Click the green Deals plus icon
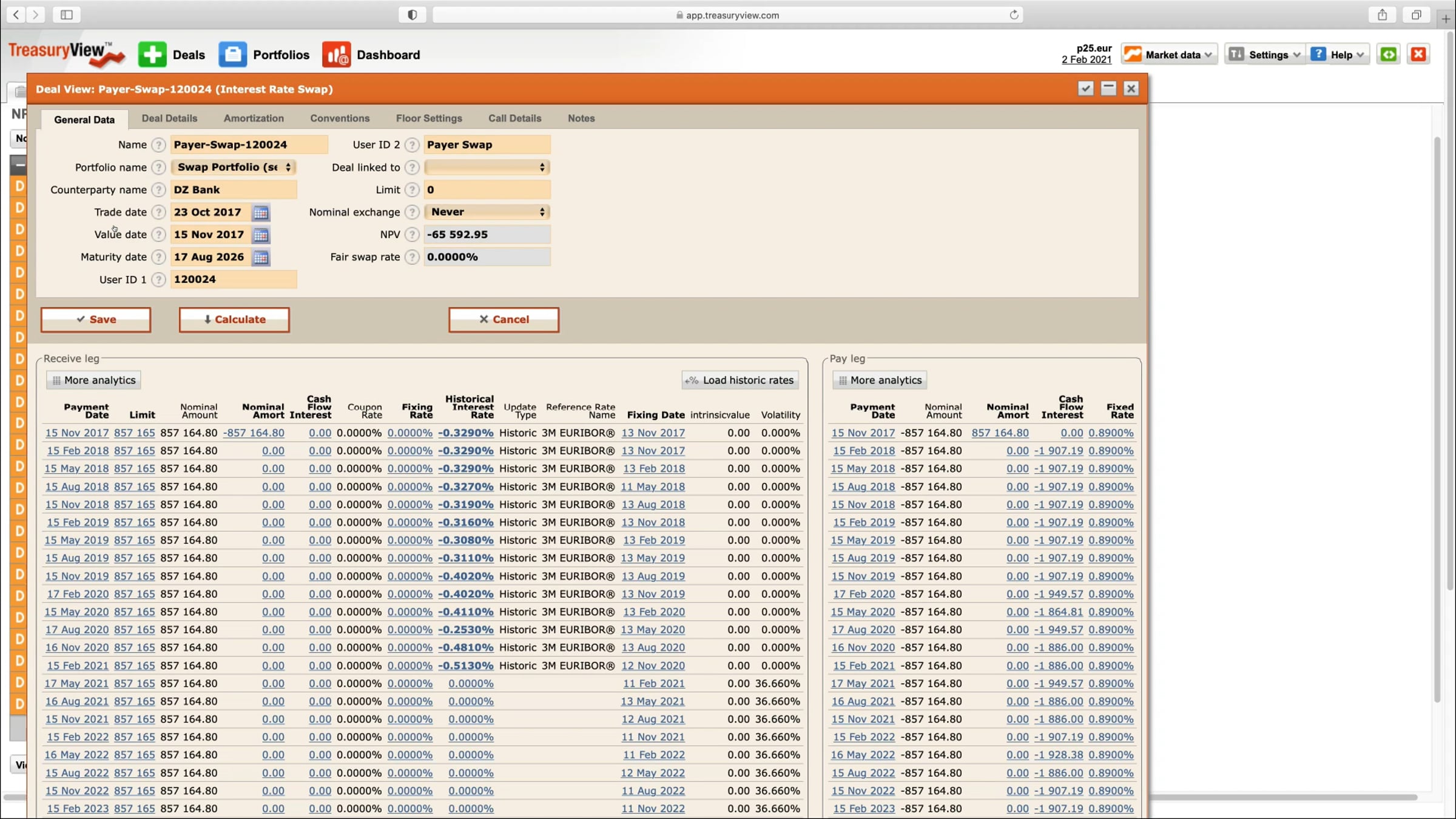The image size is (1456, 819). pyautogui.click(x=152, y=55)
